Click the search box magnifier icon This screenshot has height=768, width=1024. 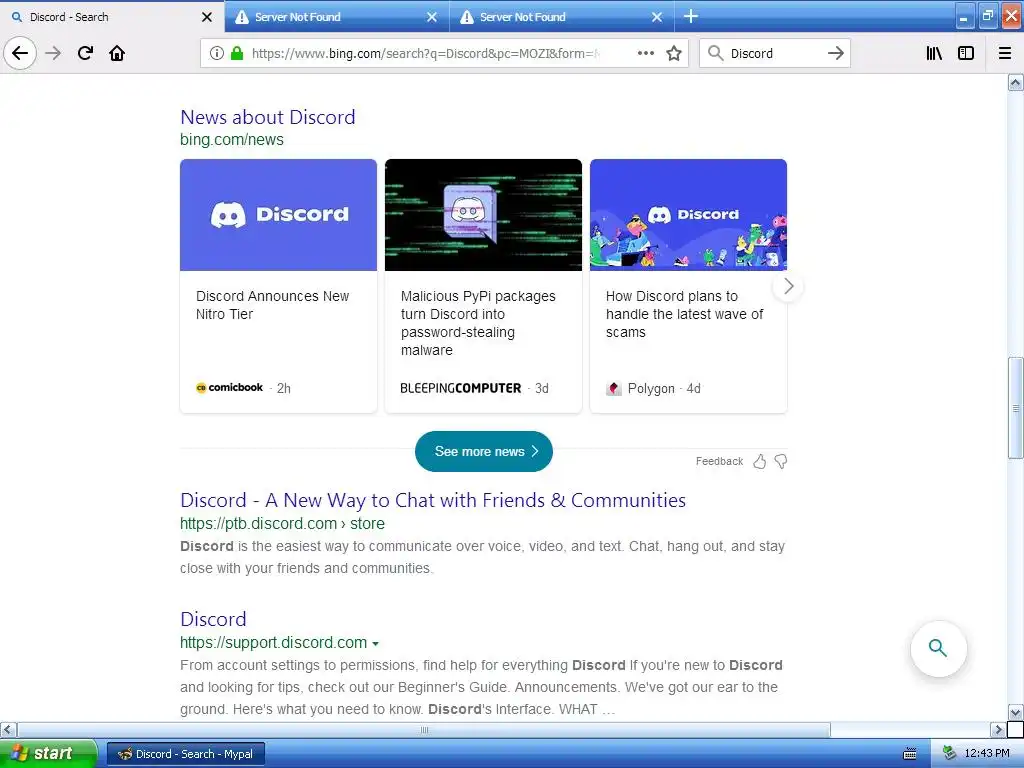pyautogui.click(x=716, y=53)
